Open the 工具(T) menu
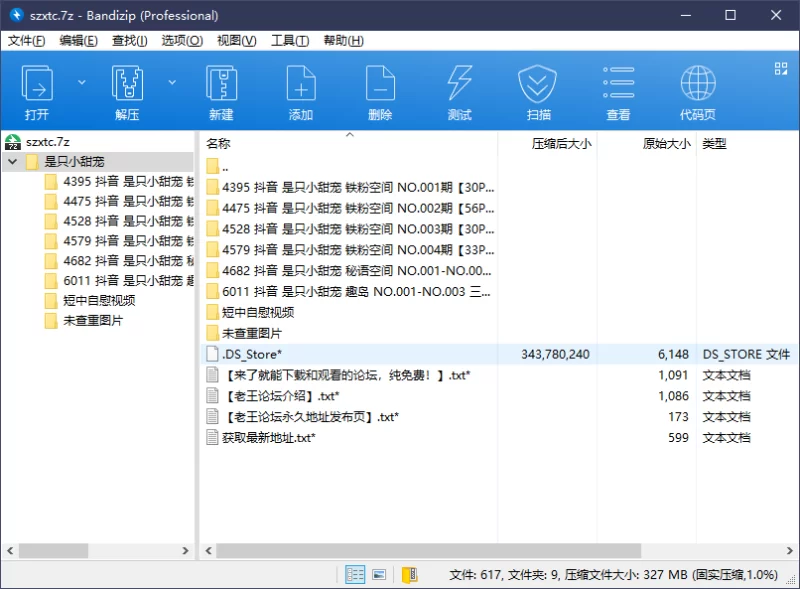 coord(290,41)
